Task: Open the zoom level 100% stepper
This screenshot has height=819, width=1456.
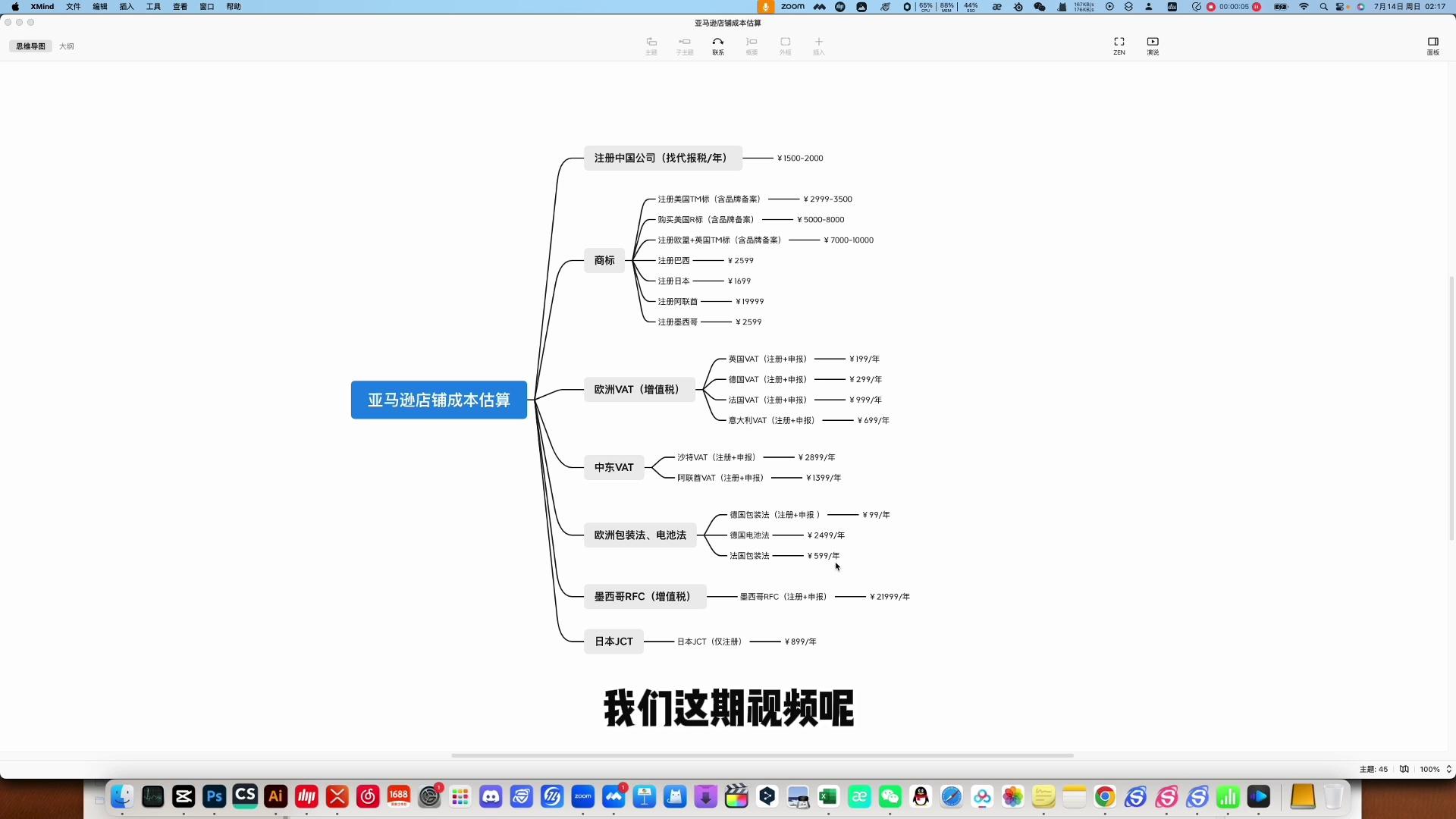Action: 1436,769
